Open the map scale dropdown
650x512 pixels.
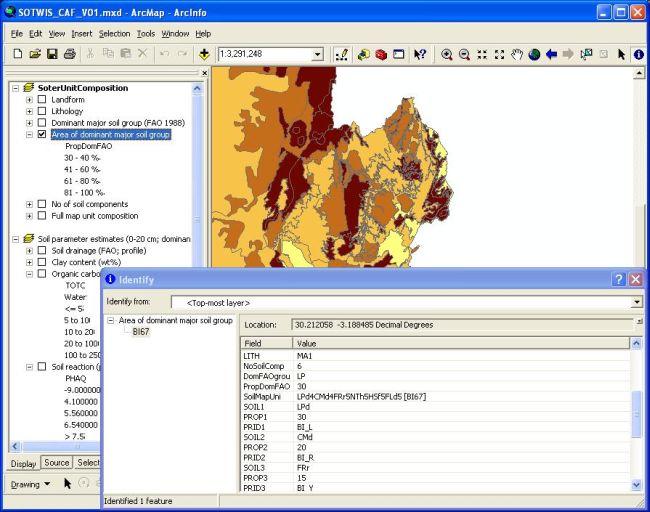coord(318,54)
